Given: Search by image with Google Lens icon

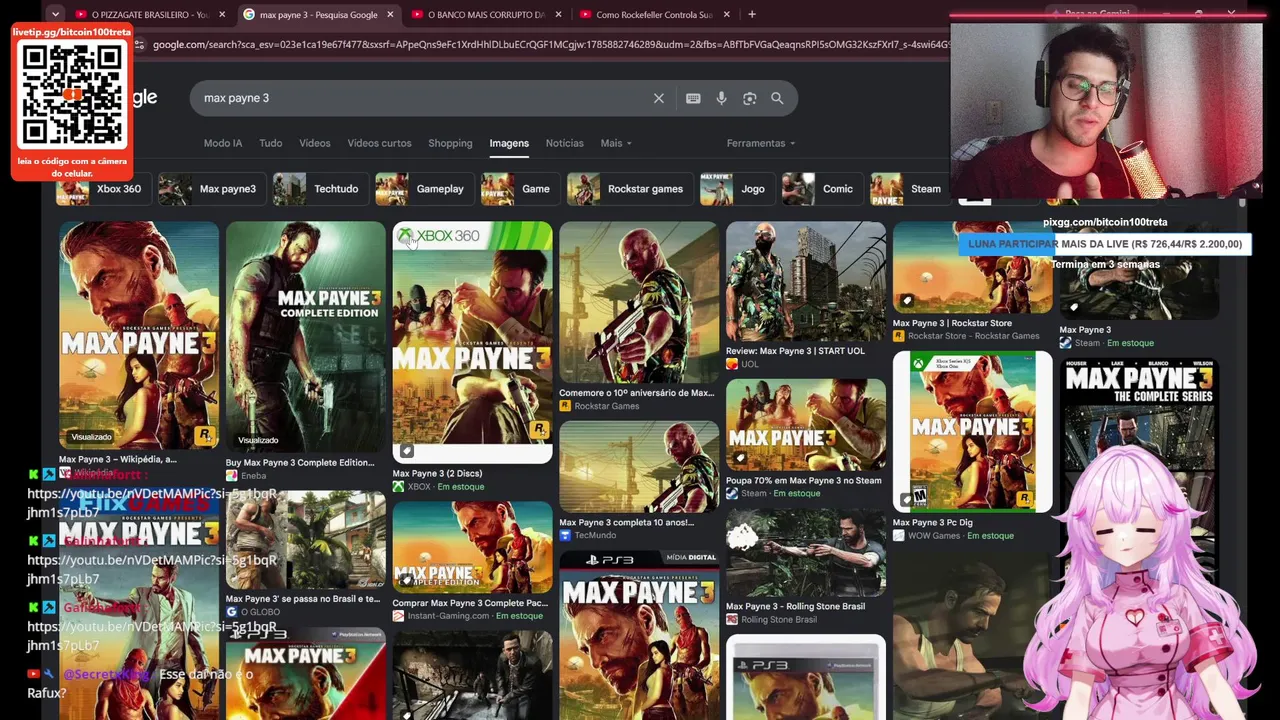Looking at the screenshot, I should tap(749, 98).
